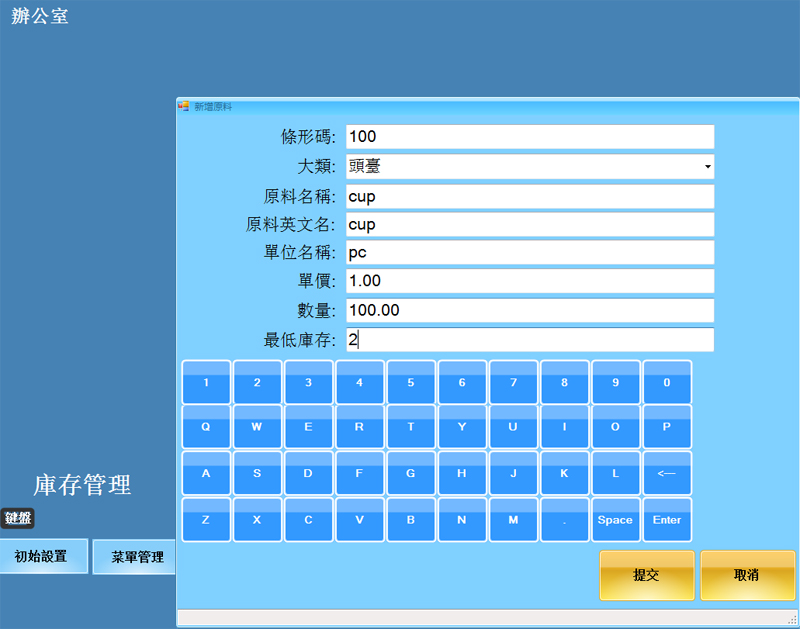The height and width of the screenshot is (629, 800).
Task: Tap the letter M key
Action: (x=513, y=520)
